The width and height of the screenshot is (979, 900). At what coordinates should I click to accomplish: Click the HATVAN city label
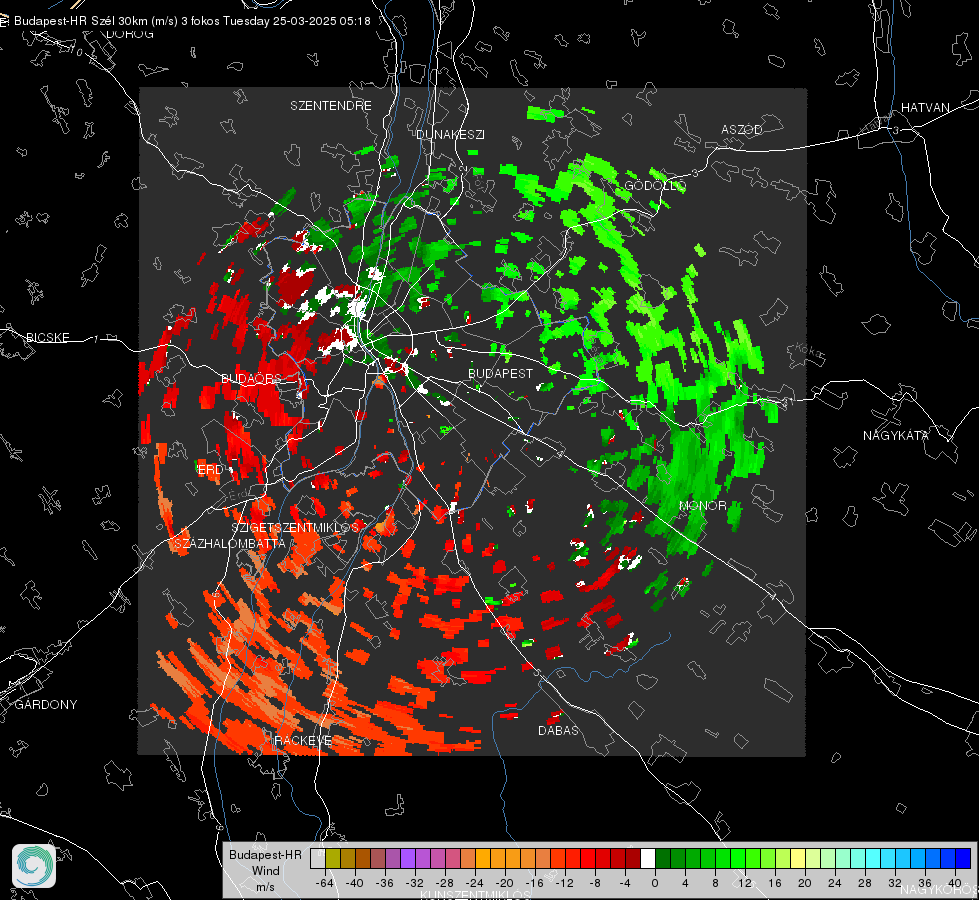click(x=925, y=107)
